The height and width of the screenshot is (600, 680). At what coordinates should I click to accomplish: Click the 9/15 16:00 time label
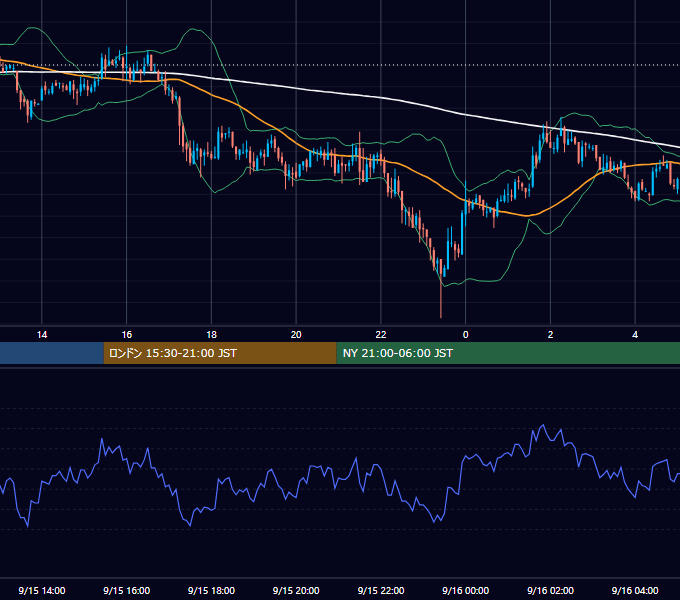click(x=127, y=590)
